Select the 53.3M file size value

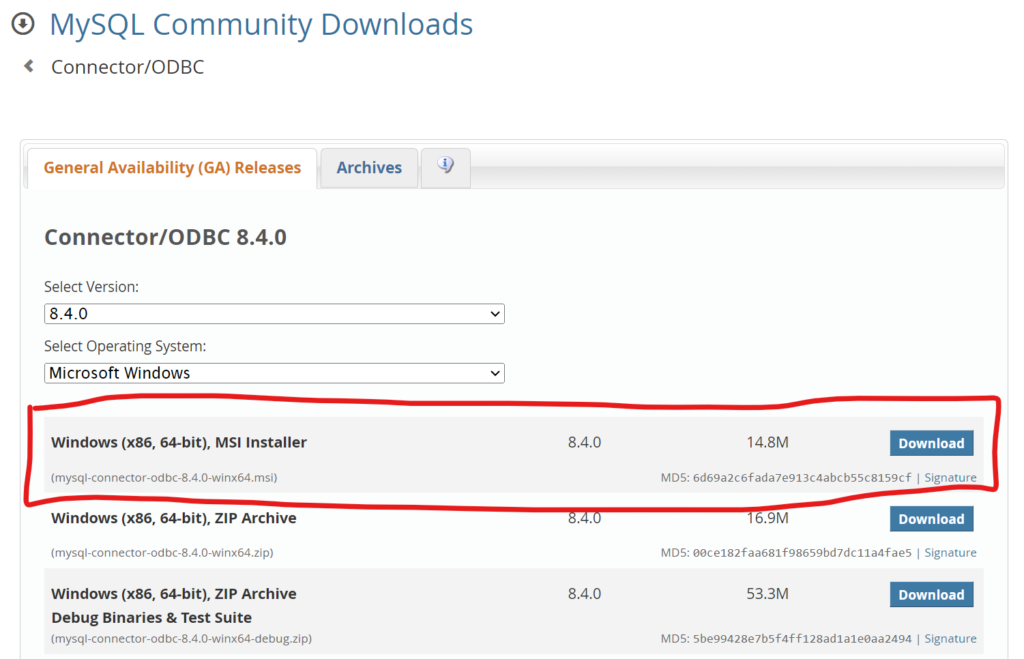[x=767, y=594]
